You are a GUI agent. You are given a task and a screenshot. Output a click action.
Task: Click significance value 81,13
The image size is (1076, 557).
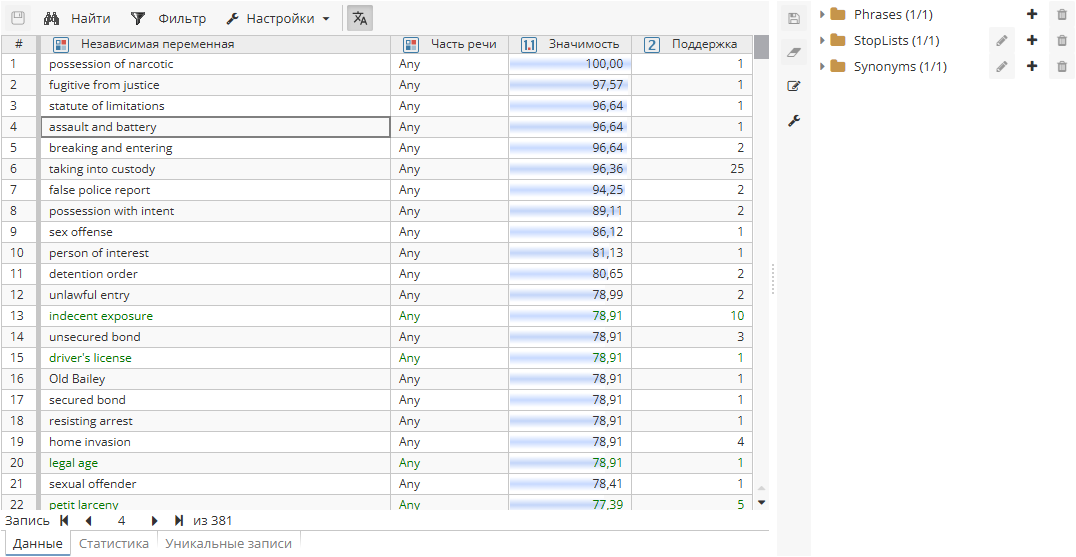click(570, 252)
